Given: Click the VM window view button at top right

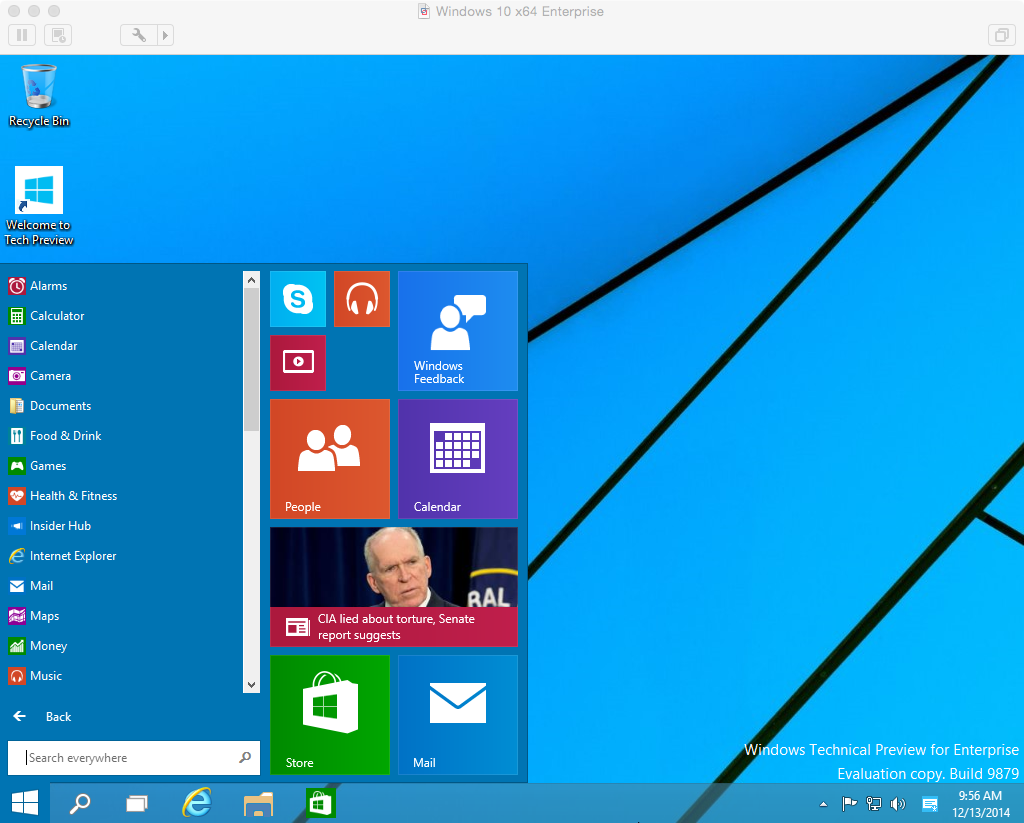Looking at the screenshot, I should pos(1001,35).
